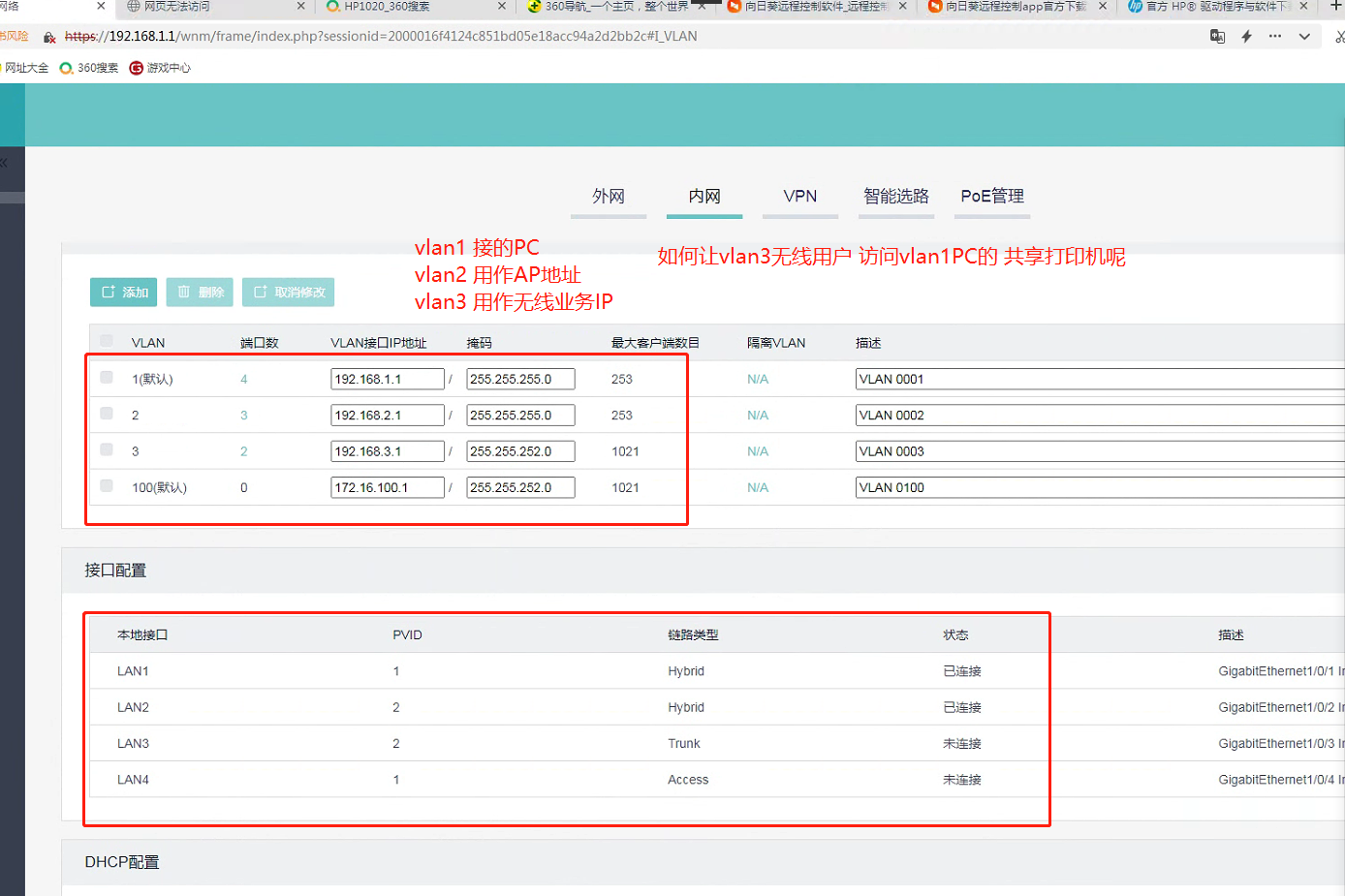Select the 内网 page tab
The height and width of the screenshot is (896, 1345).
(704, 197)
